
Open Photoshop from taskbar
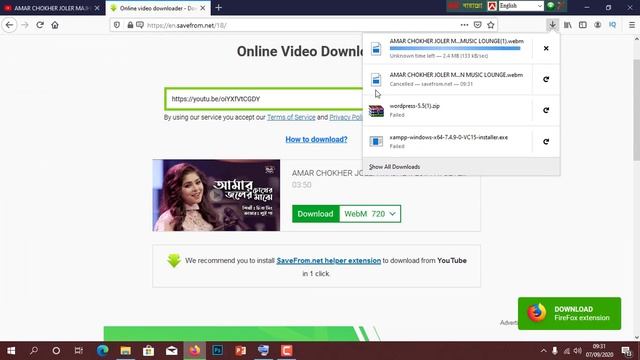pos(218,351)
